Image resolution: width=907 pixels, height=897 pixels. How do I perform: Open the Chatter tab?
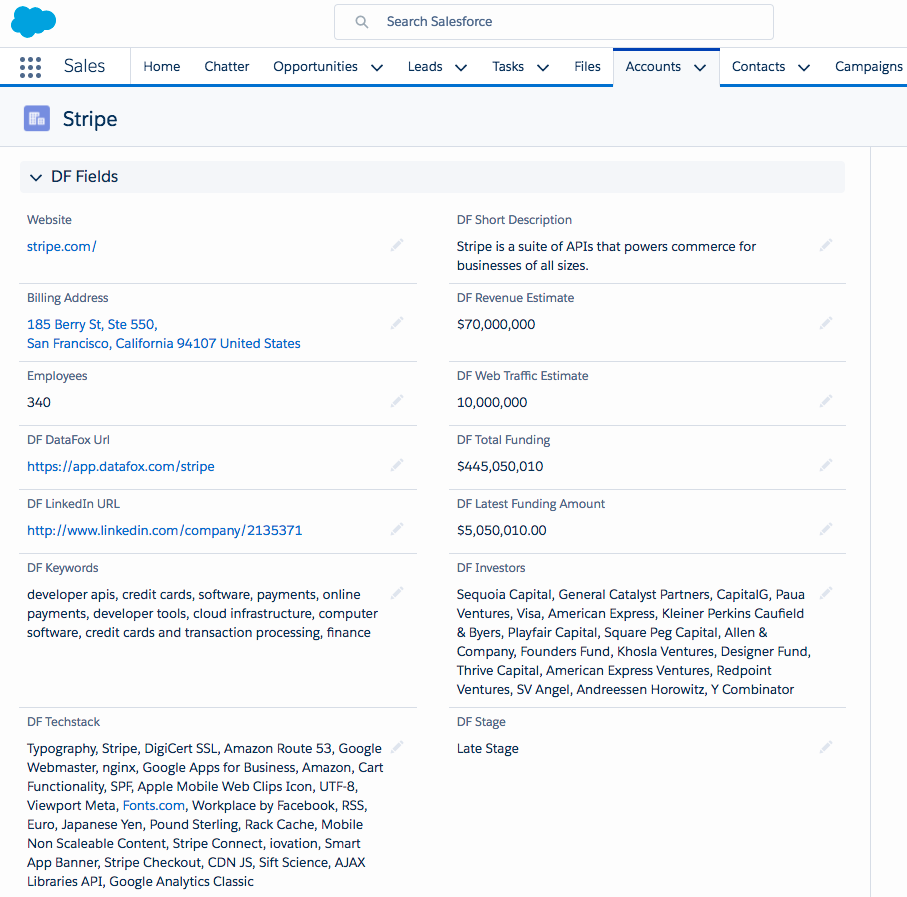[x=226, y=66]
